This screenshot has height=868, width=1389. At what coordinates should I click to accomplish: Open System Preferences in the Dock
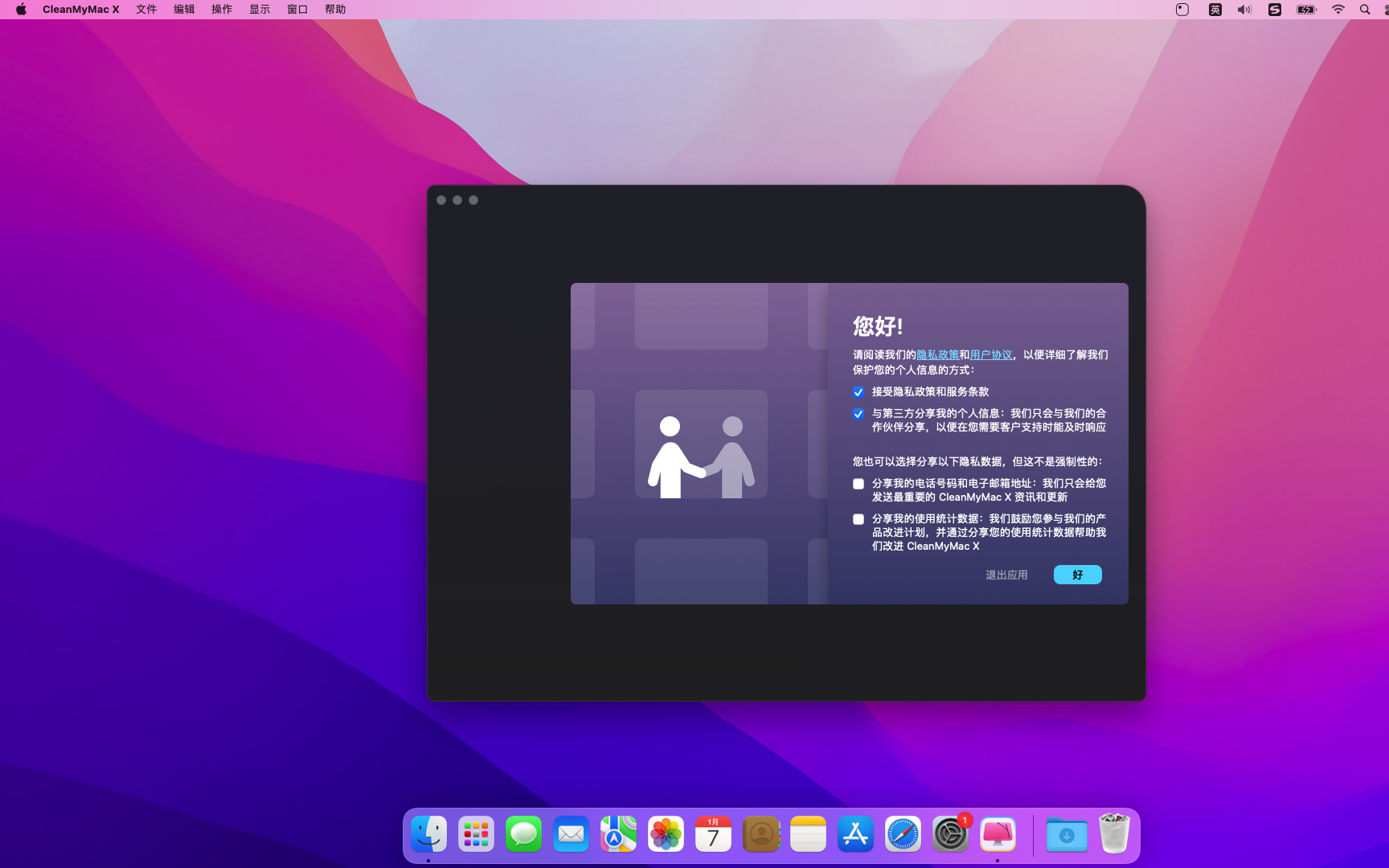(x=950, y=835)
